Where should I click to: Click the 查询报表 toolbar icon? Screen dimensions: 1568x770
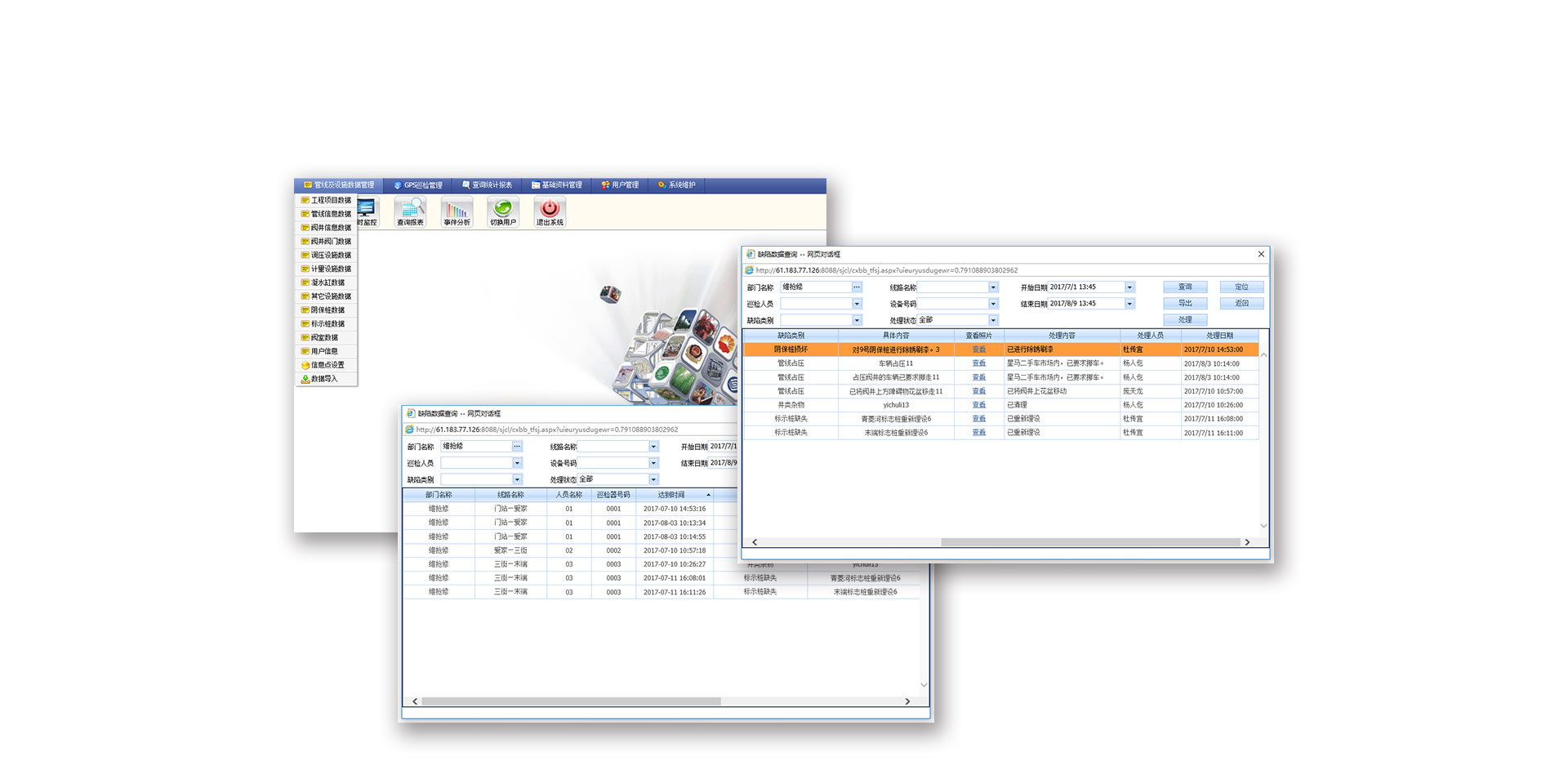pos(410,211)
